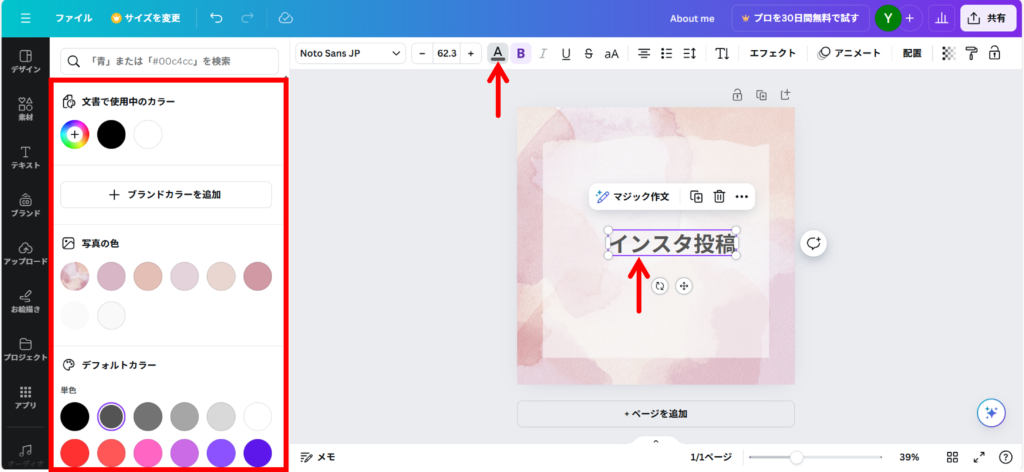
Task: Click the ブランドカラーを追加 button
Action: (166, 195)
